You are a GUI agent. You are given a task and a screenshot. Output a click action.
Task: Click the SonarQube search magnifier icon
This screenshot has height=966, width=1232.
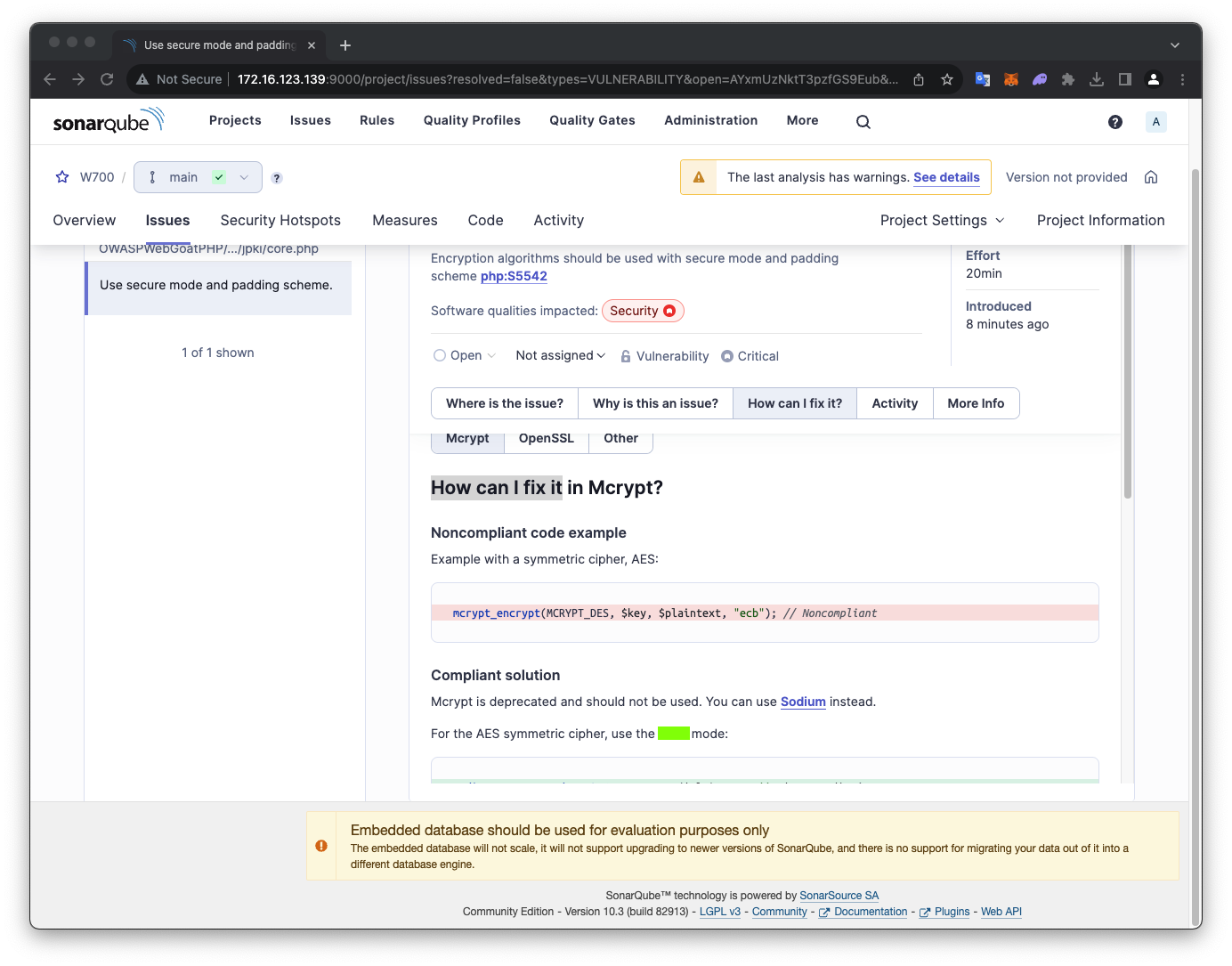pos(863,122)
